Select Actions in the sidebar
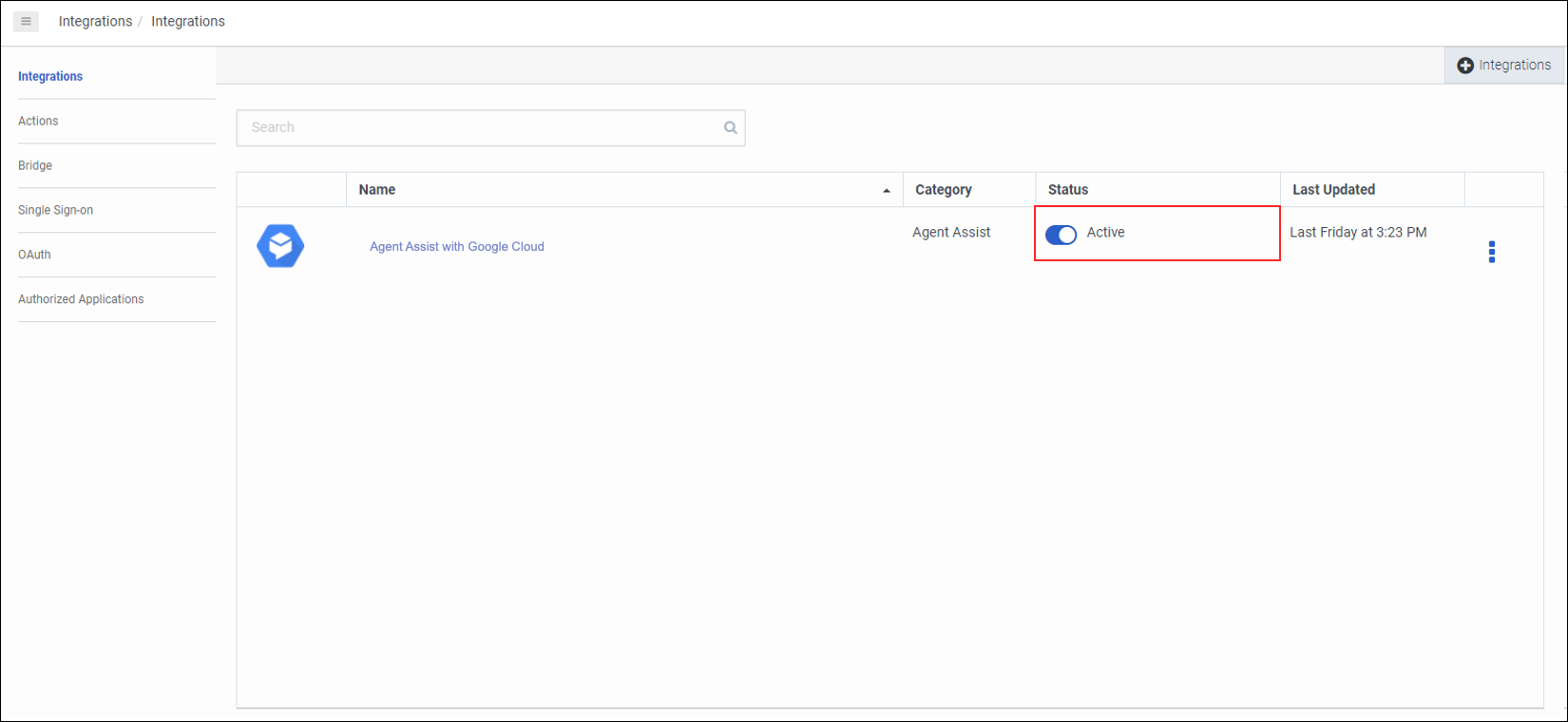Viewport: 1568px width, 722px height. click(x=38, y=121)
